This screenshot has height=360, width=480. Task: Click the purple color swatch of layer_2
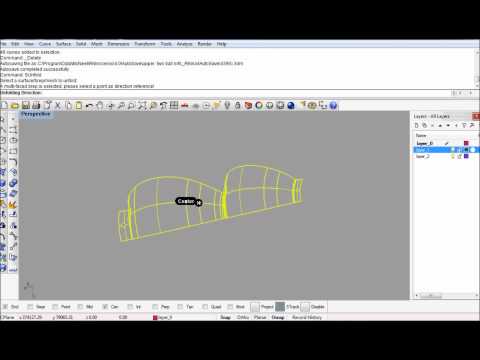466,156
